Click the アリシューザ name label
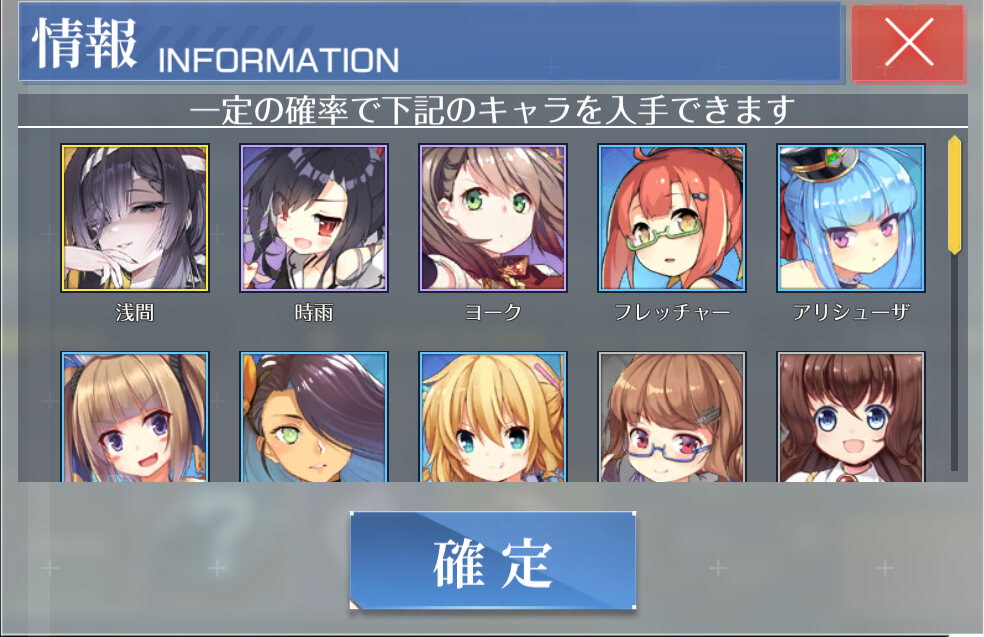 click(x=850, y=312)
